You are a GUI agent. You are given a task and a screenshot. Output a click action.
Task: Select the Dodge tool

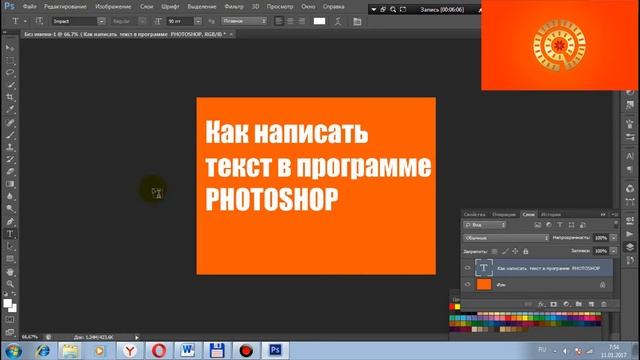10,209
